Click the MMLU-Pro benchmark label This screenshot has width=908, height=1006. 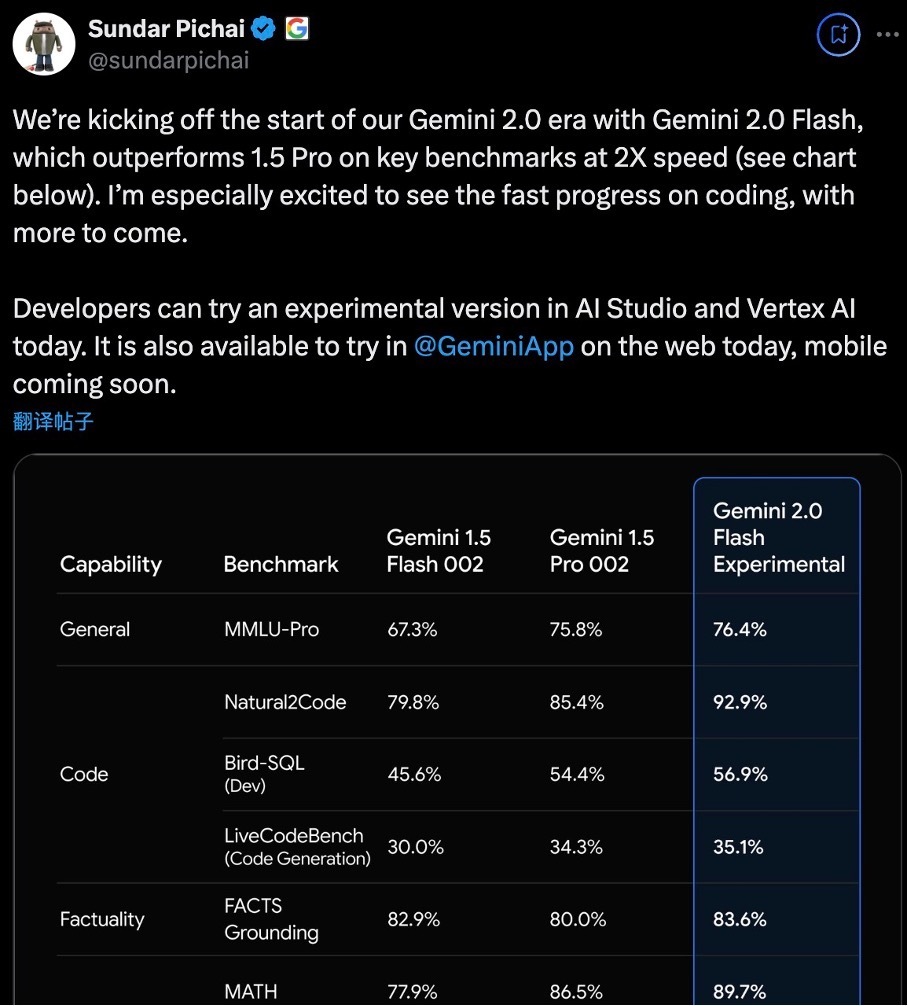point(271,629)
